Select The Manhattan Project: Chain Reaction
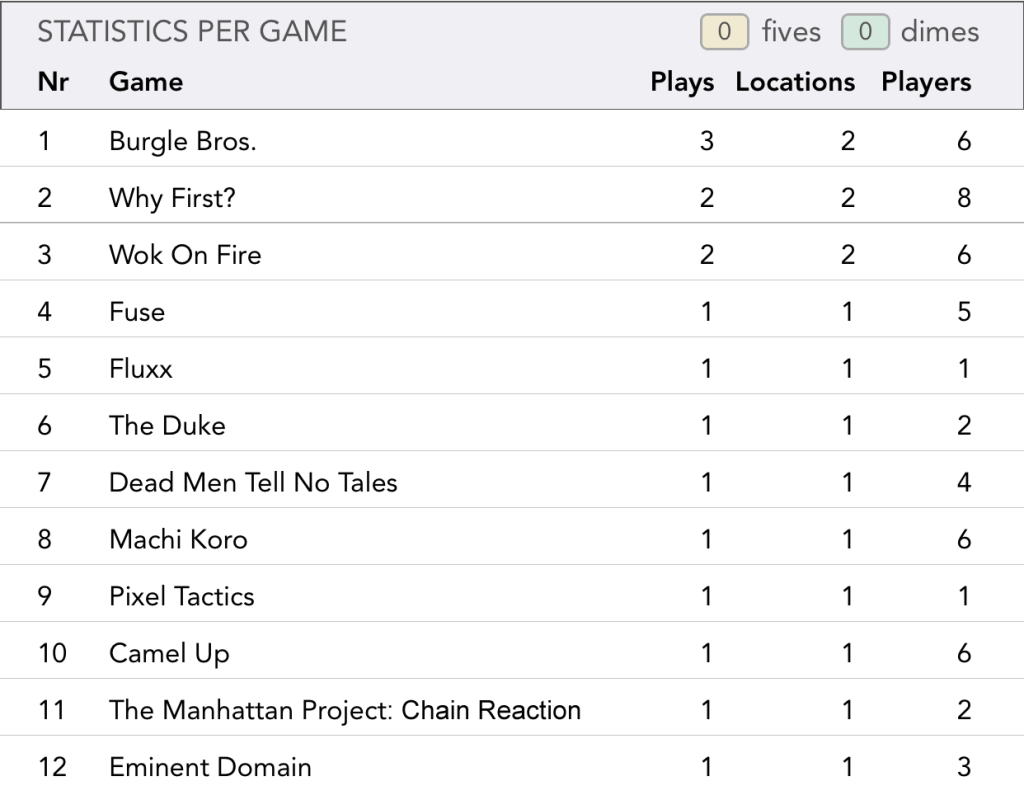1024x800 pixels. [345, 711]
